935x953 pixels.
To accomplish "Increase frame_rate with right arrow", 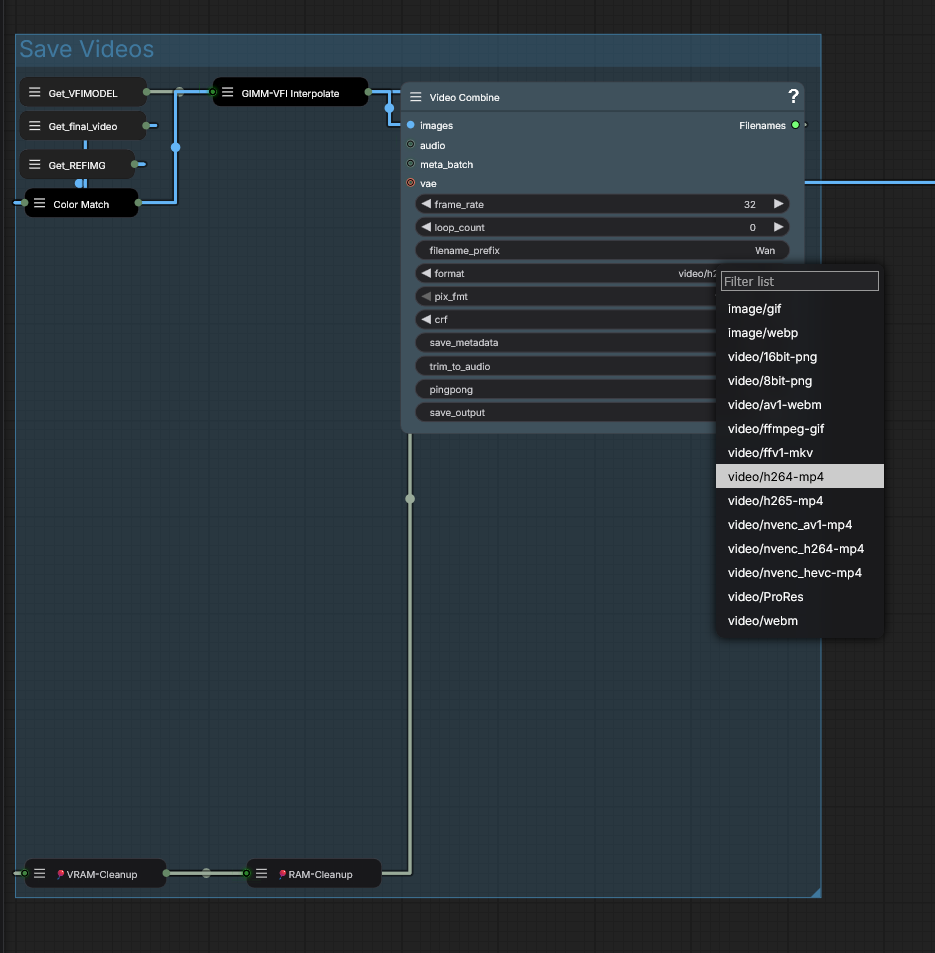I will click(x=778, y=204).
